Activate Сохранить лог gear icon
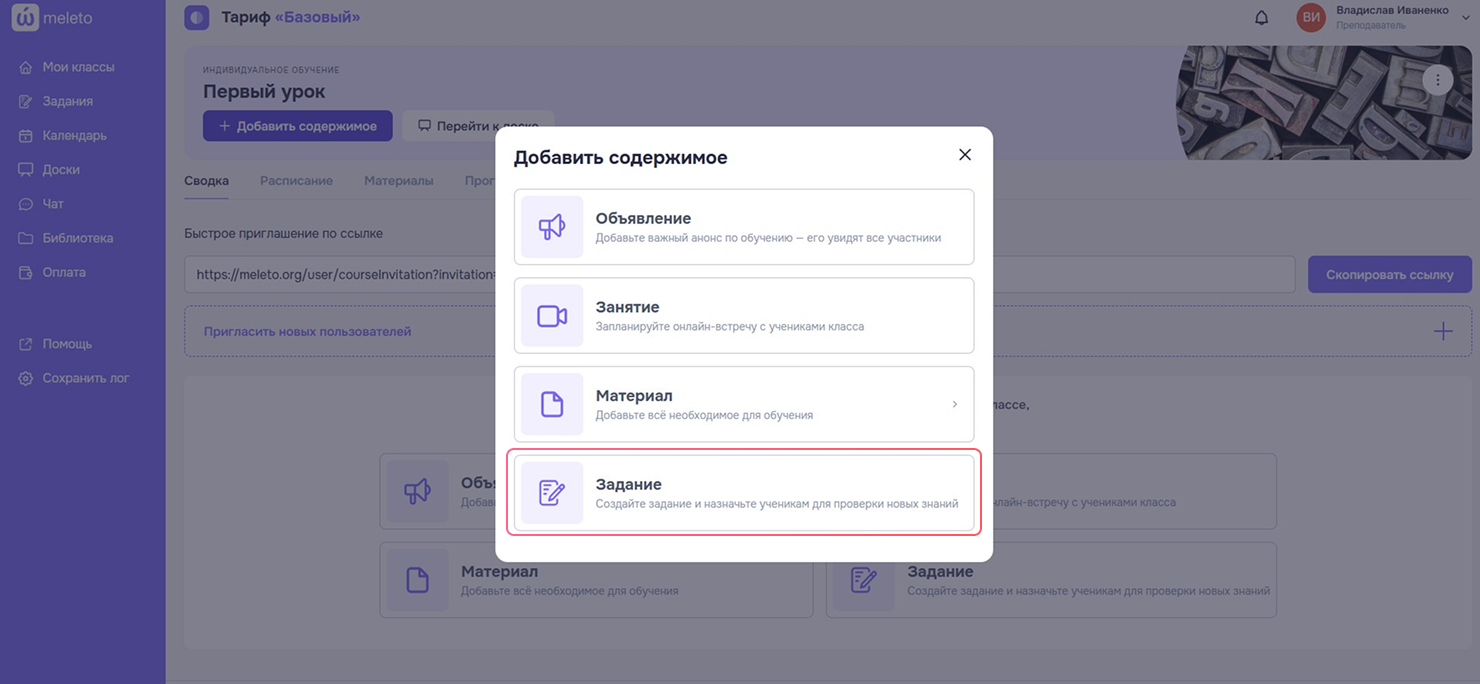This screenshot has width=1480, height=684. 24,377
